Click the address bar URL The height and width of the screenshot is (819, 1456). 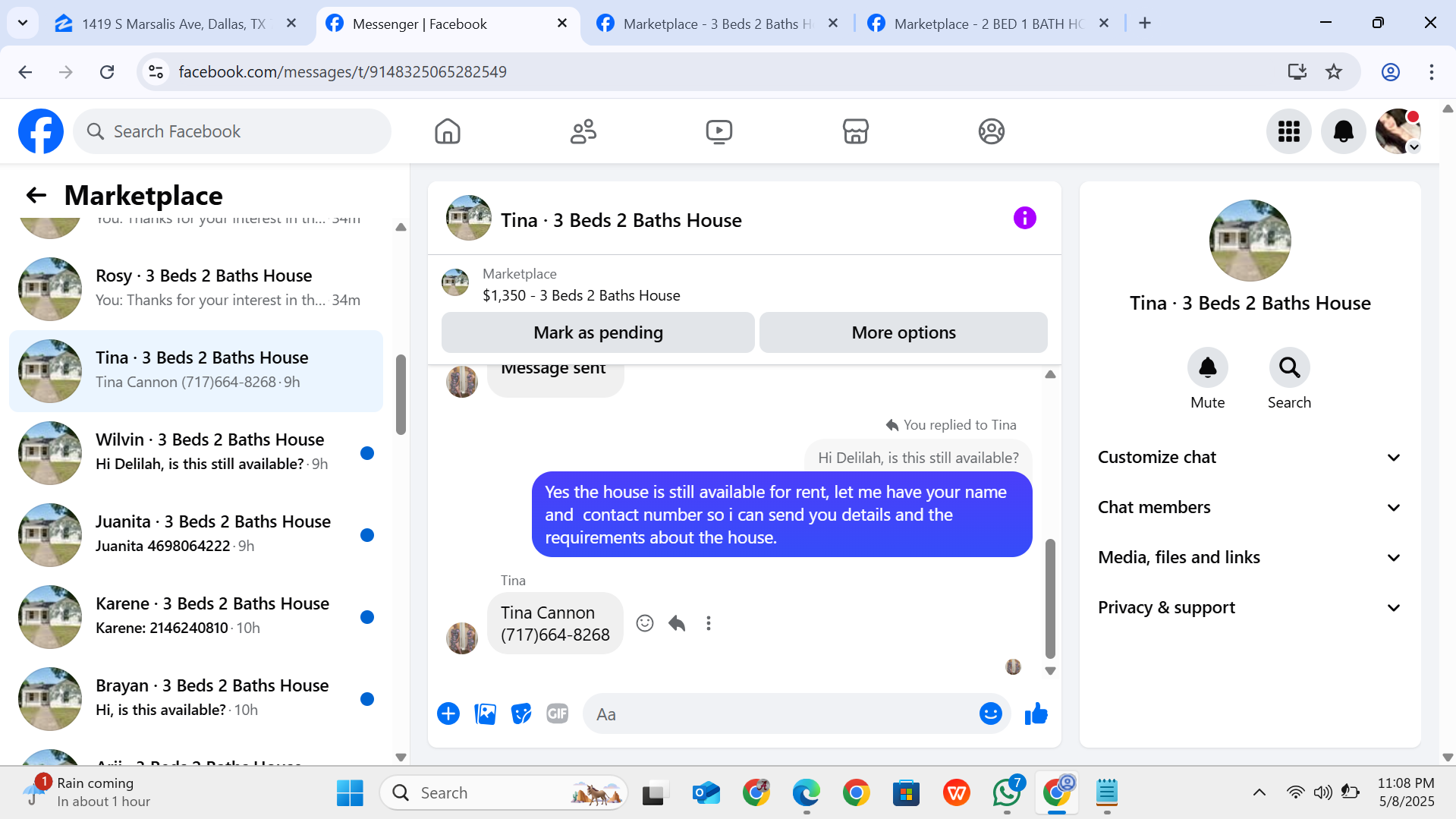pyautogui.click(x=342, y=71)
